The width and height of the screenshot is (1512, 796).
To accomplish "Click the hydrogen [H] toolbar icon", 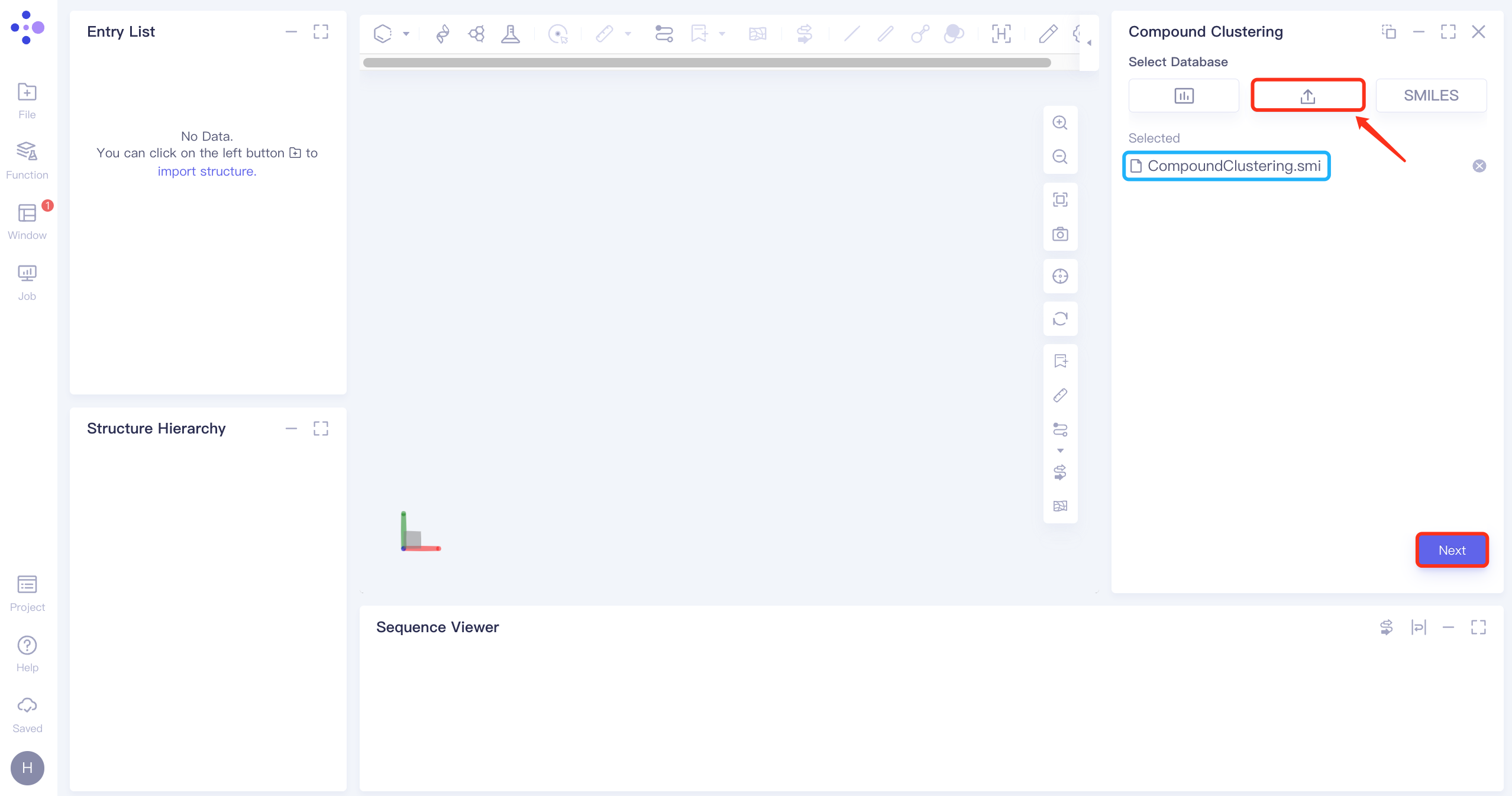I will click(1001, 34).
